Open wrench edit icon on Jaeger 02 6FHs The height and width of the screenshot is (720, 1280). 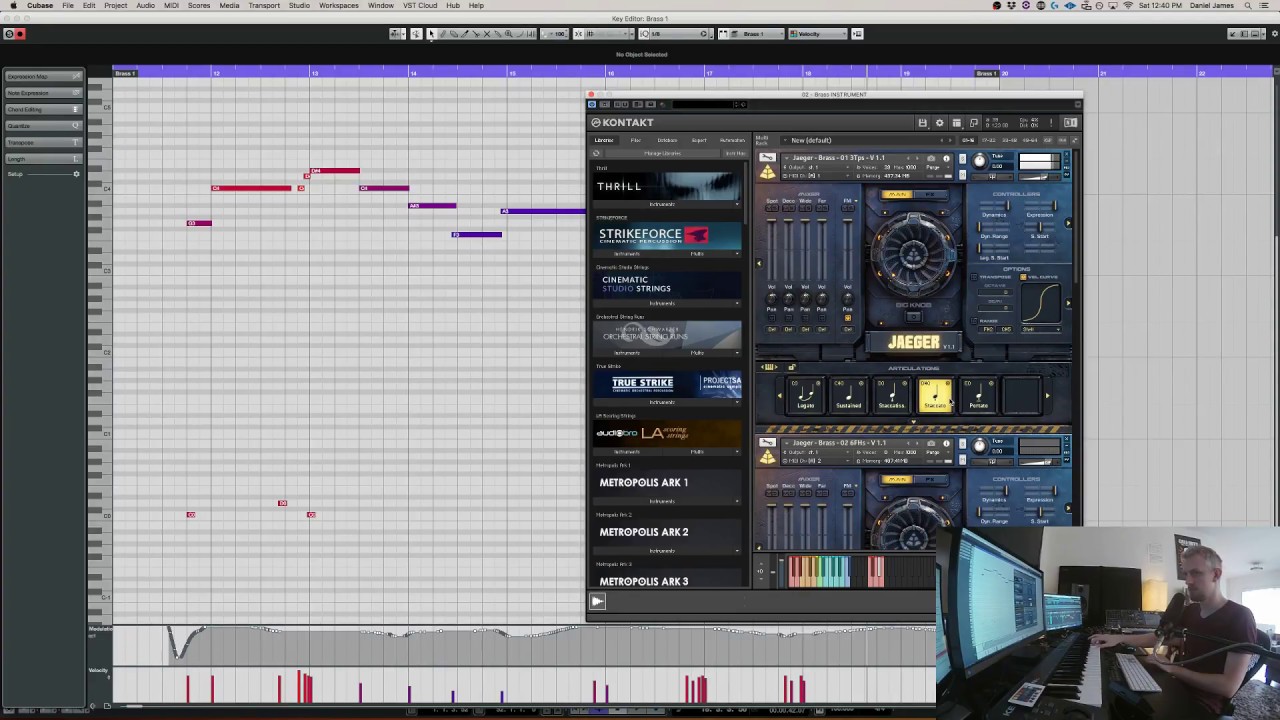[x=767, y=442]
